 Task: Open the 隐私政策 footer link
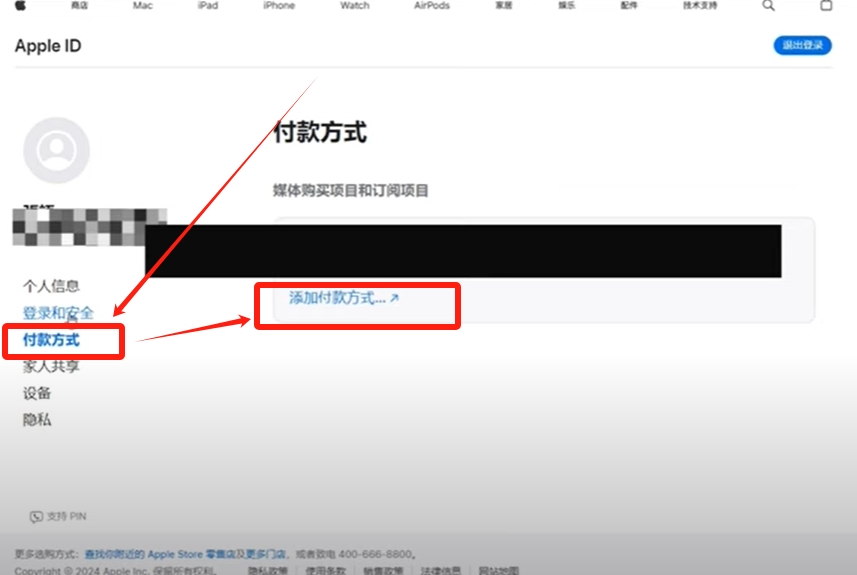click(268, 571)
